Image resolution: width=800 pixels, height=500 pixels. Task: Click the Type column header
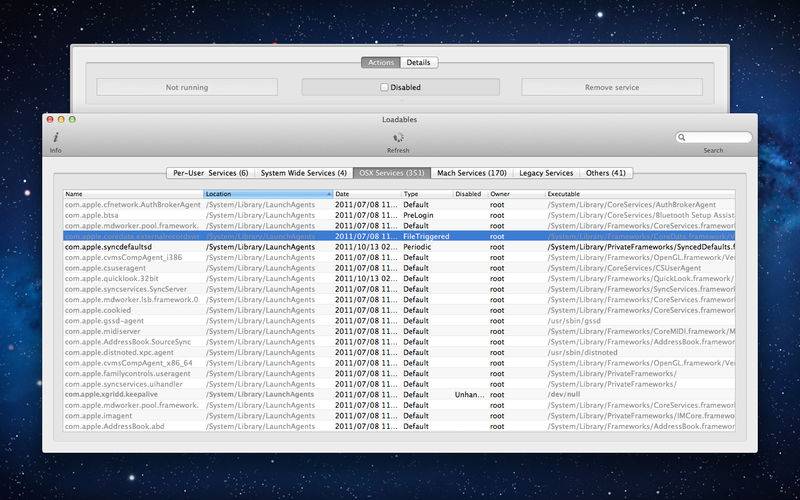[x=425, y=194]
